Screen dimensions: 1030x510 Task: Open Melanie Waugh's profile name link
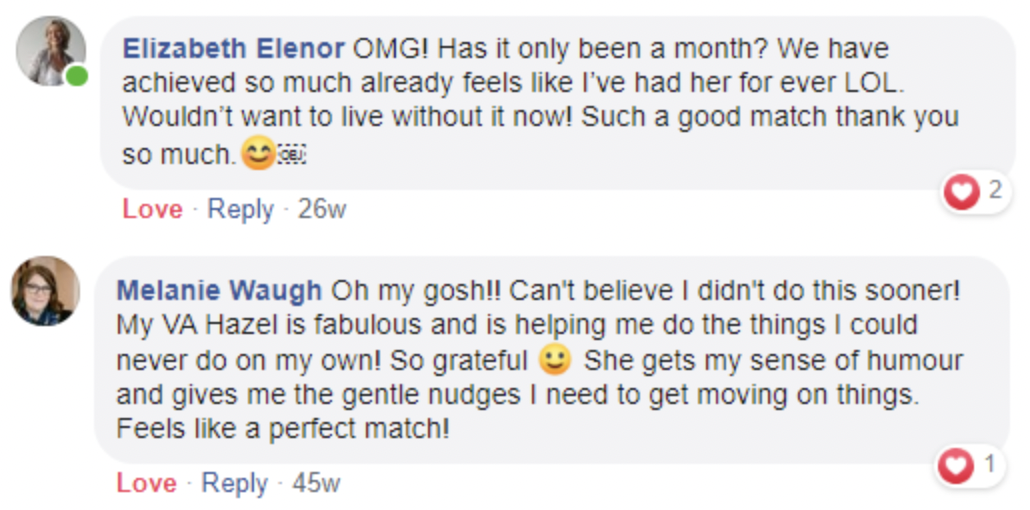point(219,290)
